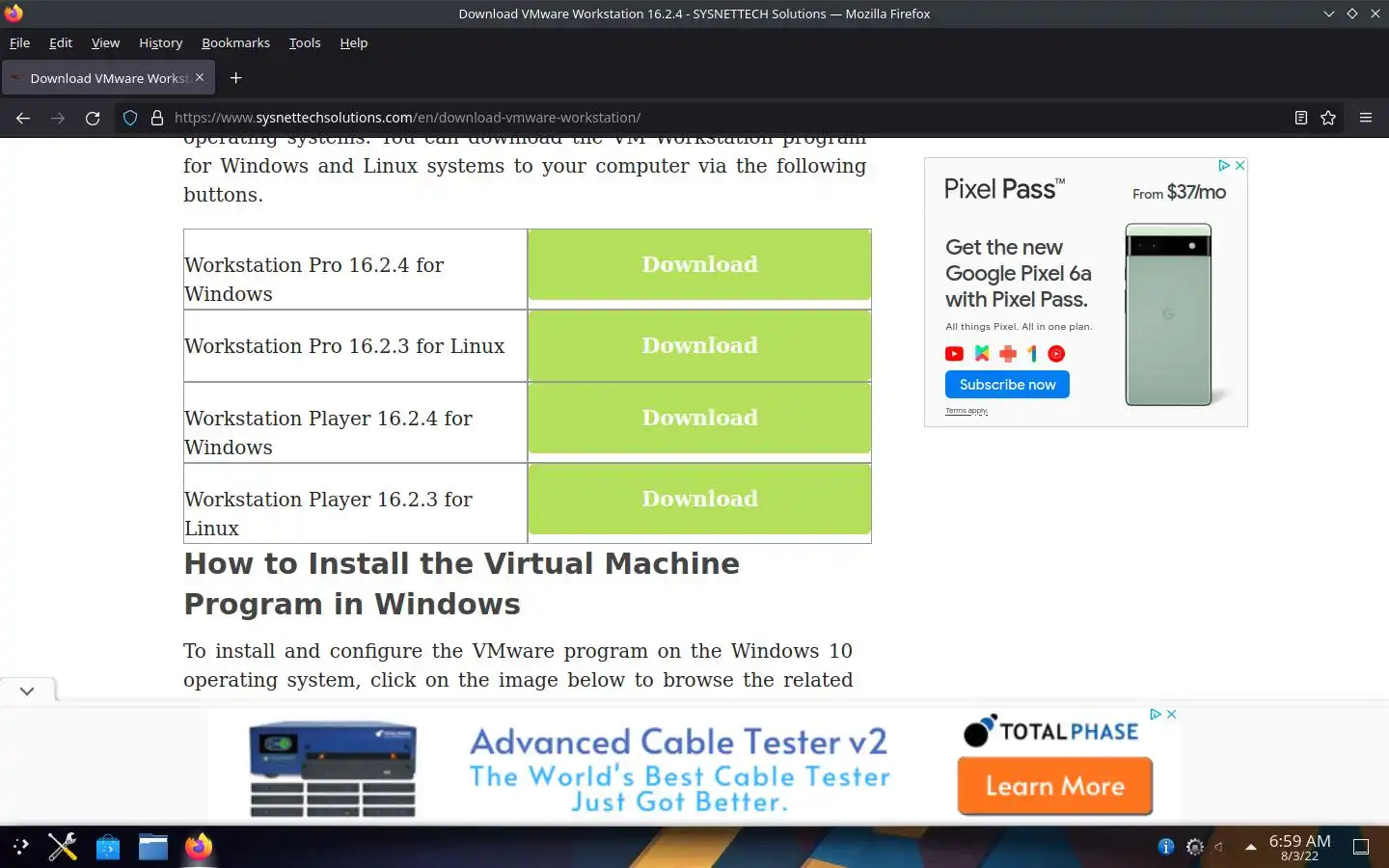
Task: Open the Help menu
Action: tap(354, 42)
